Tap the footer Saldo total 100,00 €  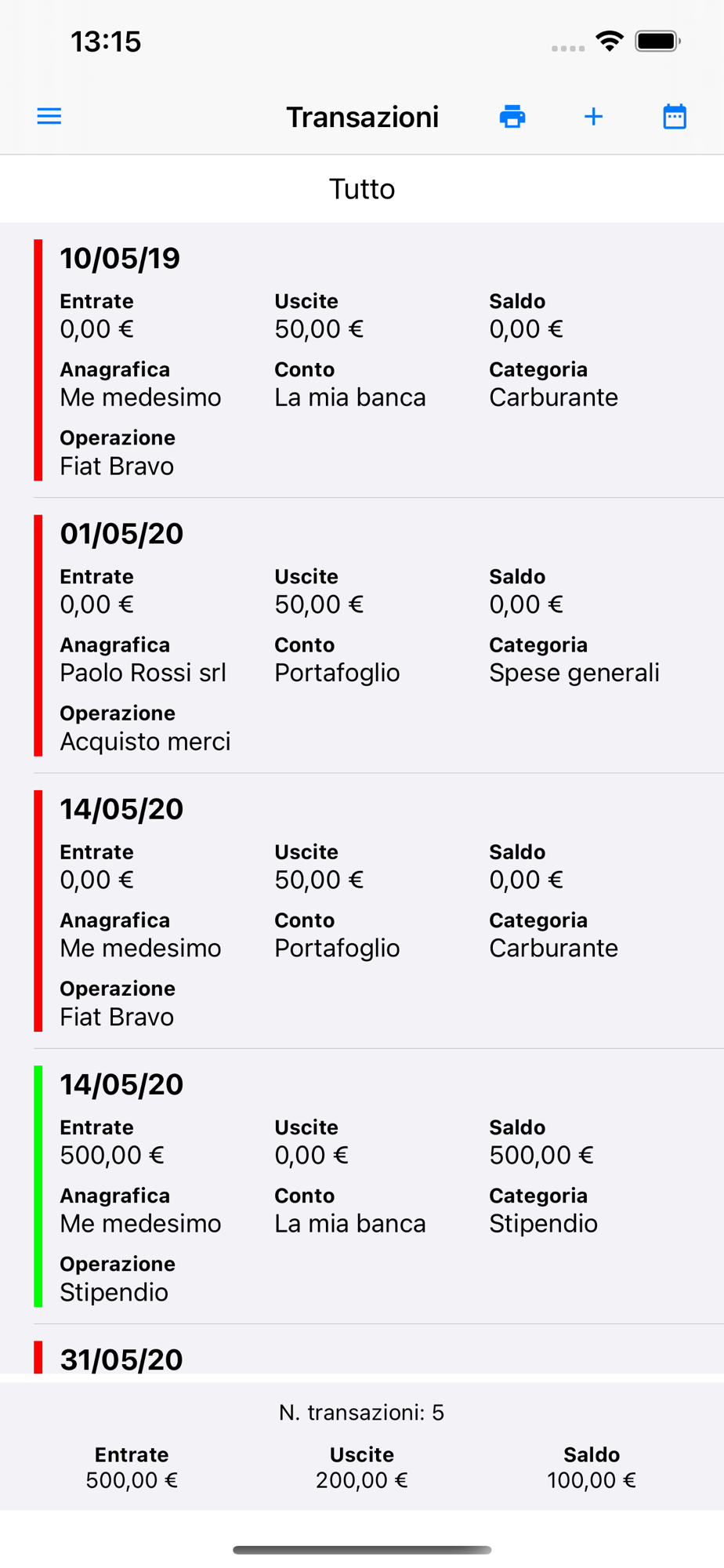[x=592, y=1479]
